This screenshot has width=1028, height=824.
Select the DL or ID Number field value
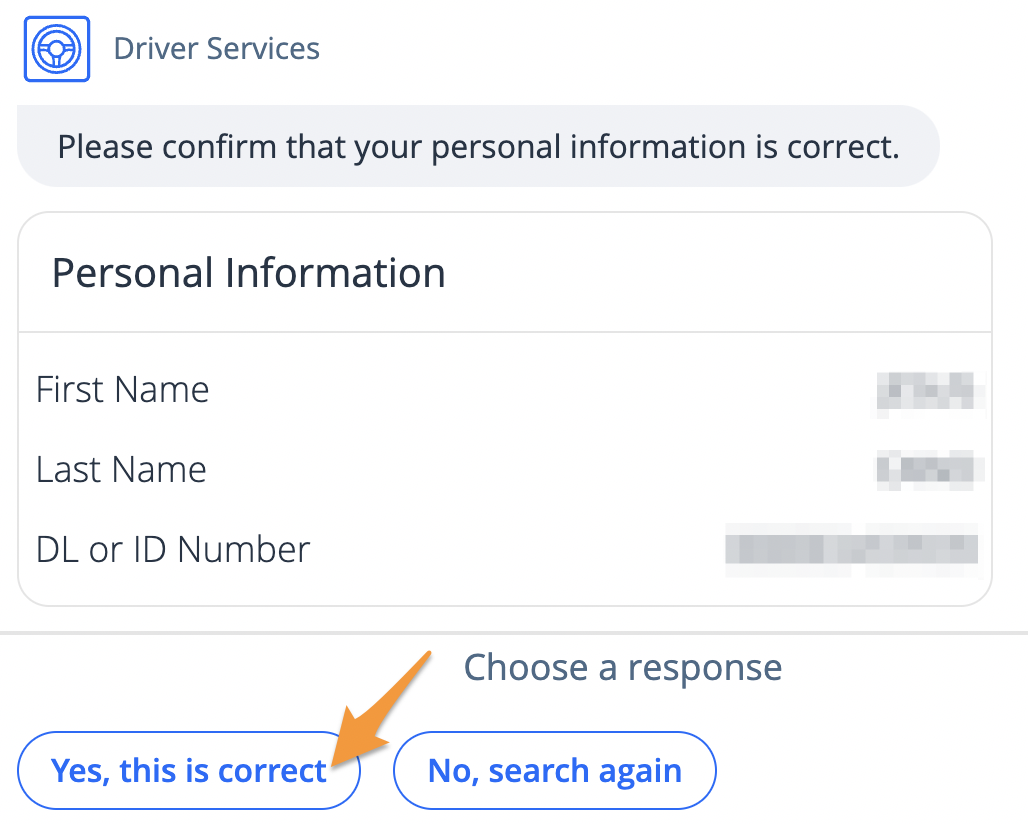(851, 548)
